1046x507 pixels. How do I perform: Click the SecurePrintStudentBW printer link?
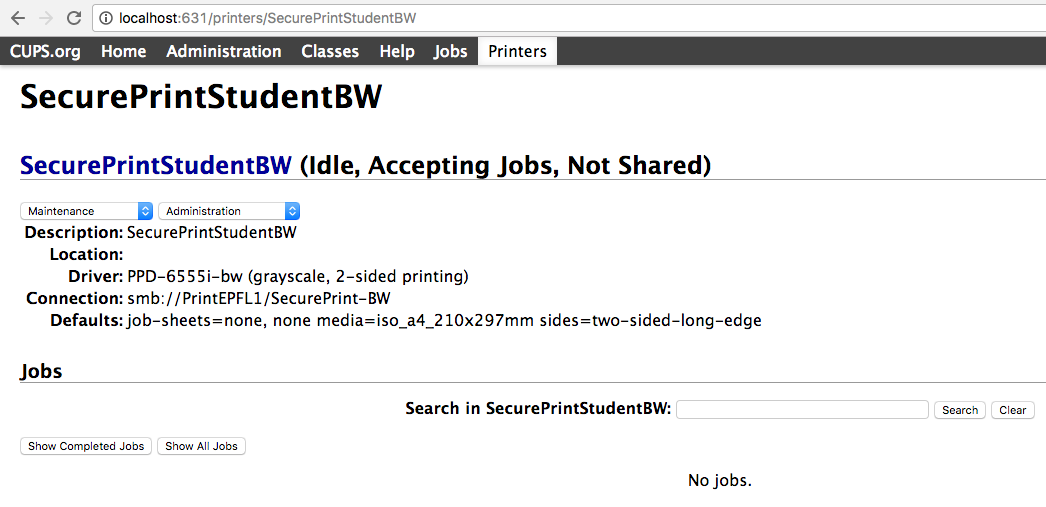pos(156,166)
